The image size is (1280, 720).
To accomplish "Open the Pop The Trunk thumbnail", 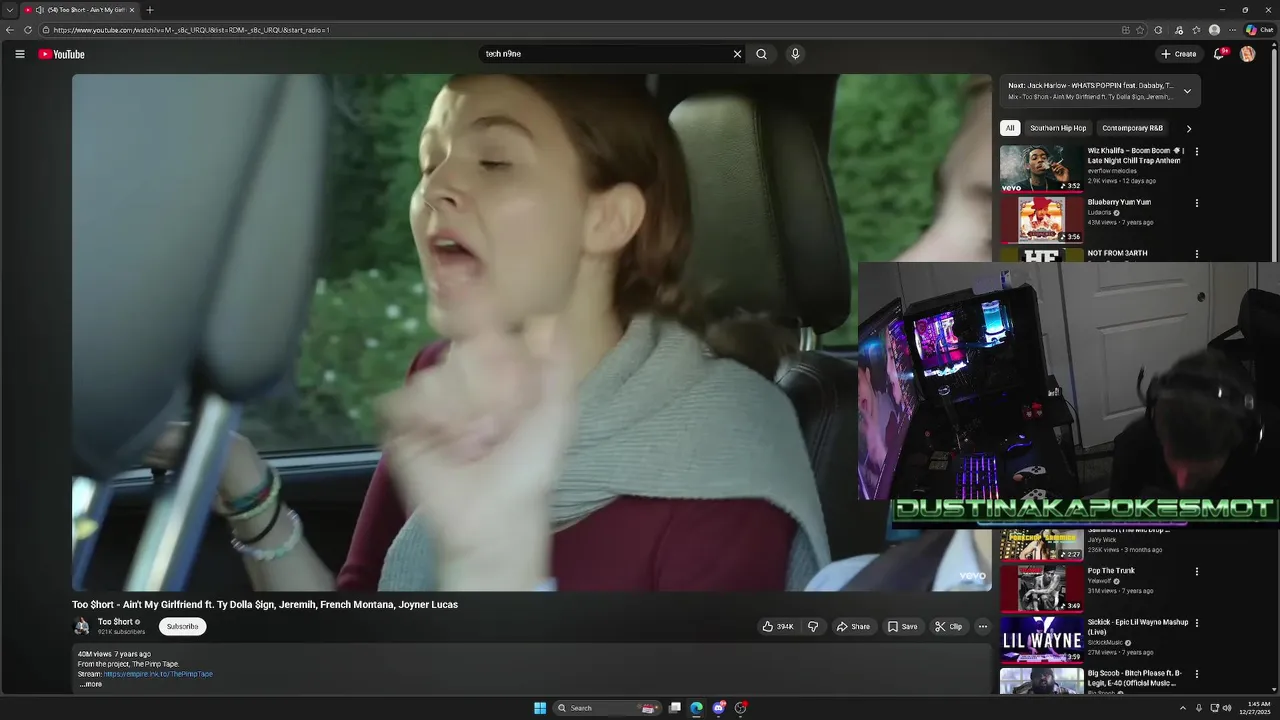I will [1042, 588].
